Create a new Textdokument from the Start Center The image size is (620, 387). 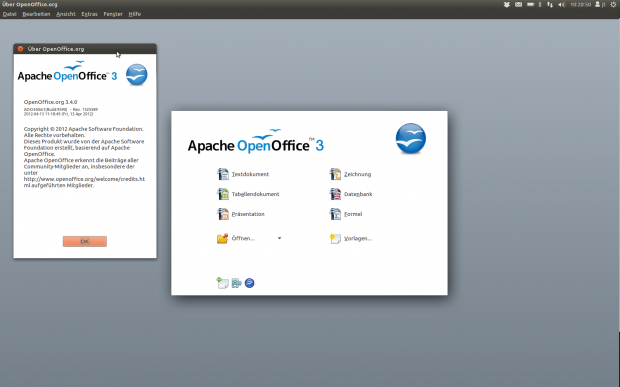pyautogui.click(x=243, y=174)
